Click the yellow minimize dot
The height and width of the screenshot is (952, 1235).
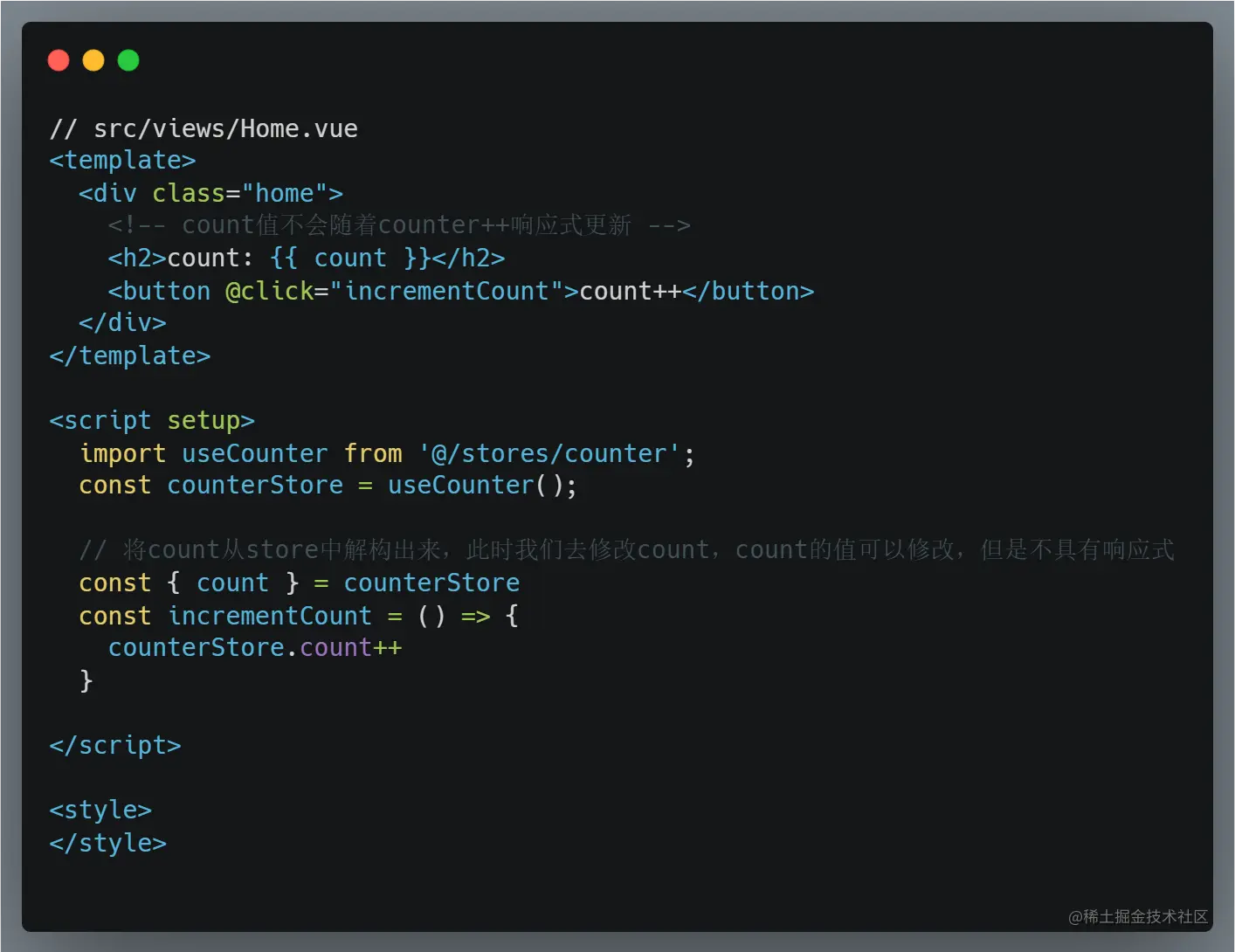pyautogui.click(x=93, y=60)
